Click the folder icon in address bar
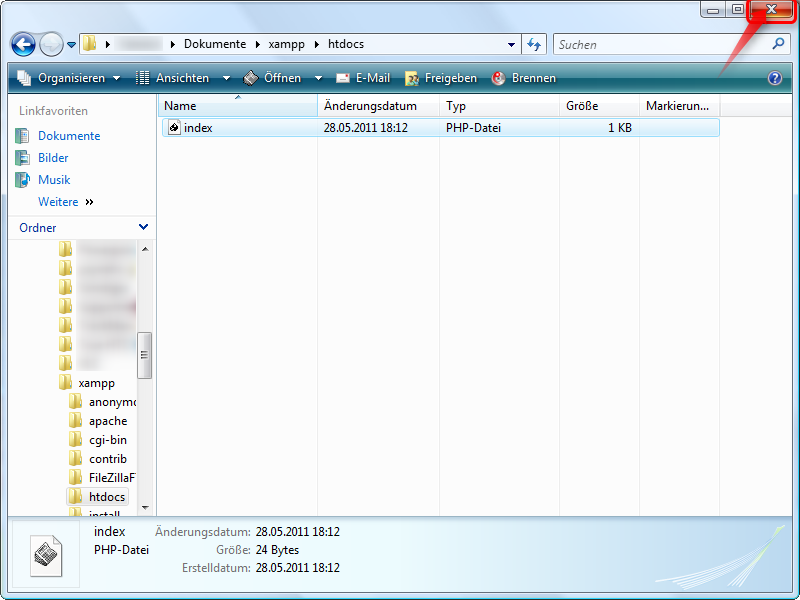 [x=89, y=43]
